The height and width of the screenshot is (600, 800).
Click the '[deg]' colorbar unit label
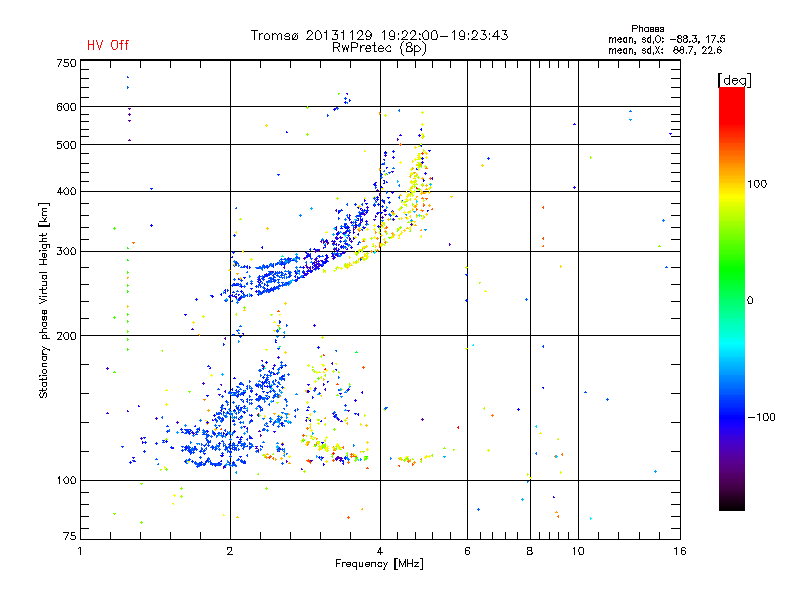click(734, 80)
